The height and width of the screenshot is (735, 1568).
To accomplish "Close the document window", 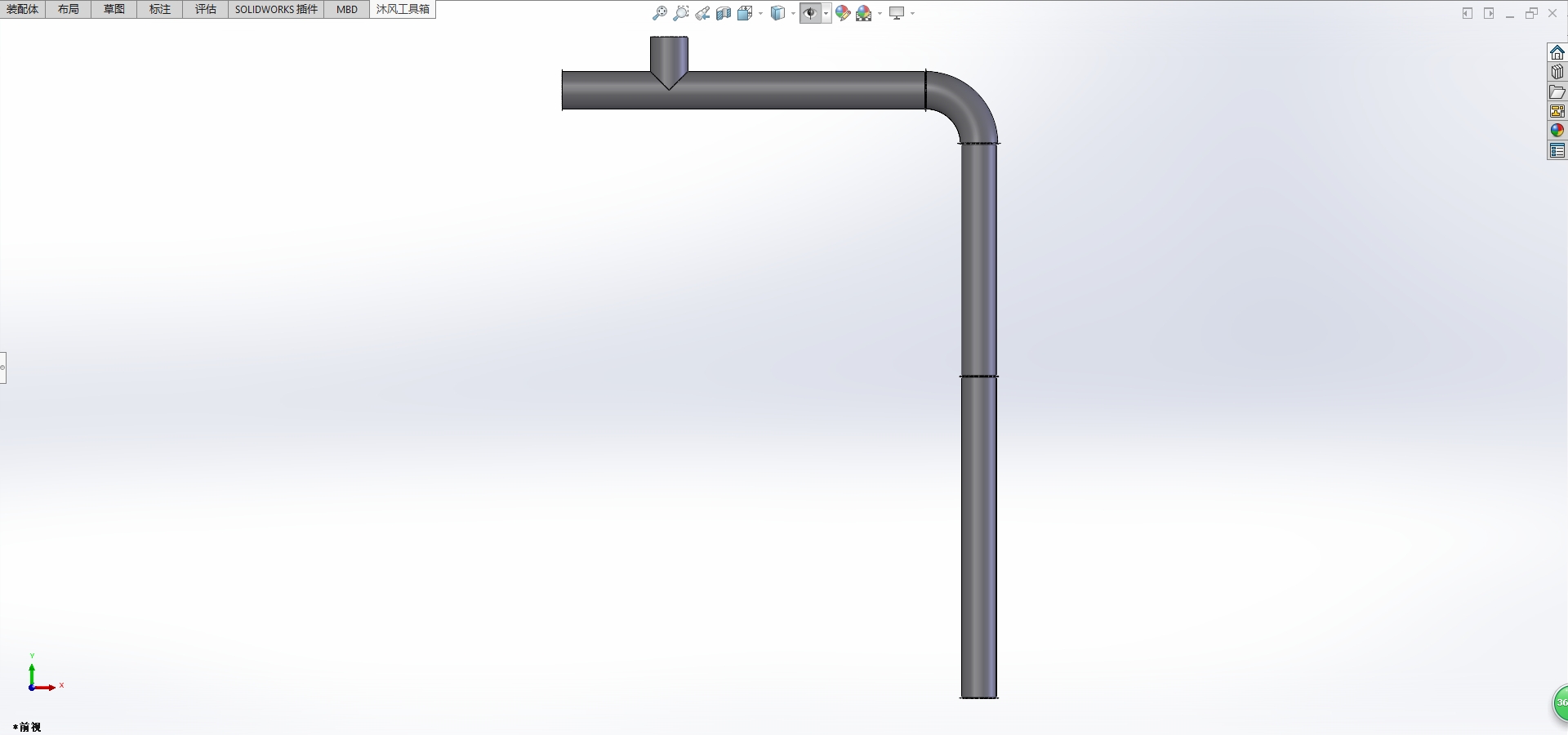I will click(x=1552, y=13).
